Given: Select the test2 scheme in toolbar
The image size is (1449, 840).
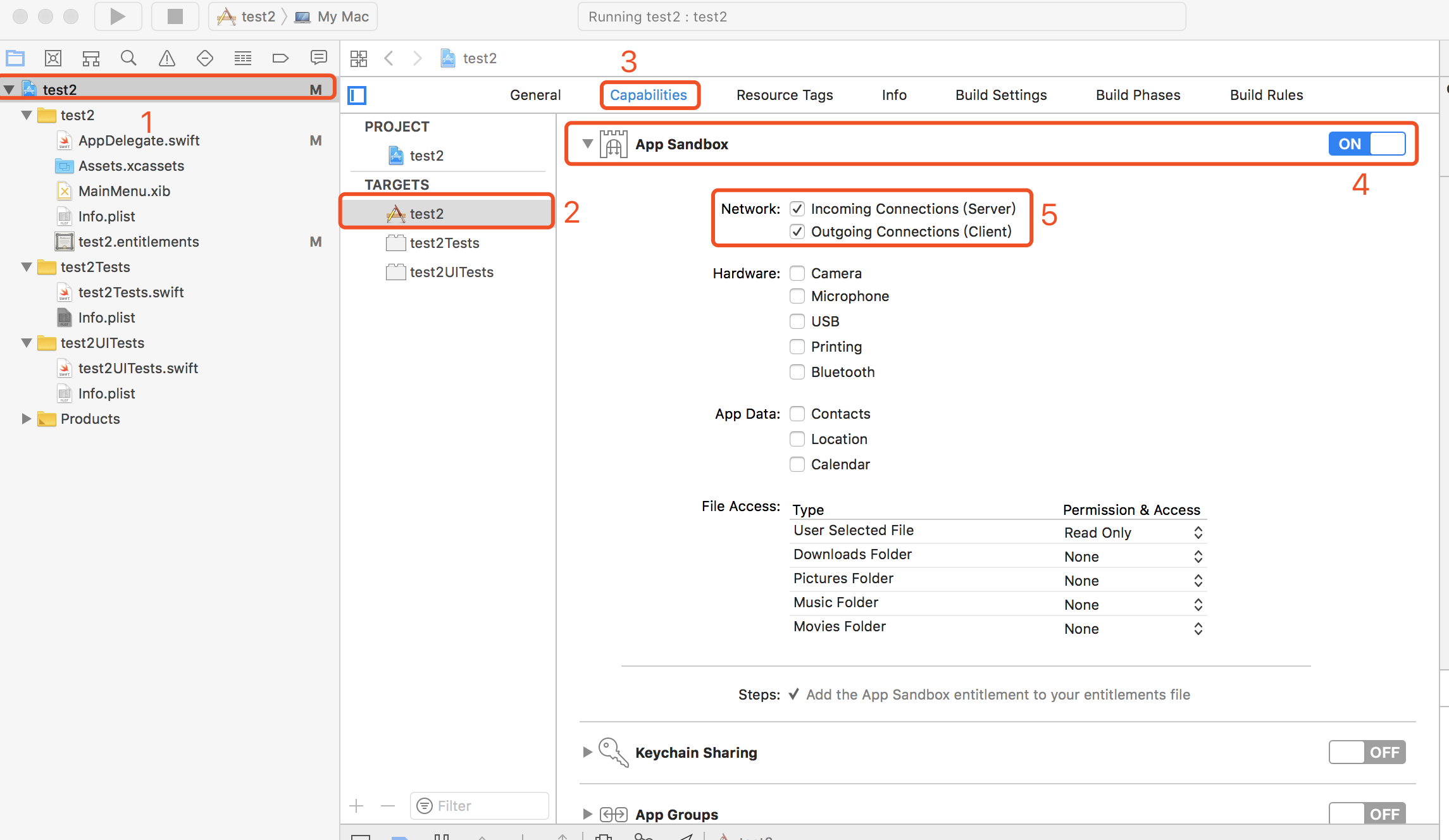Looking at the screenshot, I should pyautogui.click(x=247, y=16).
